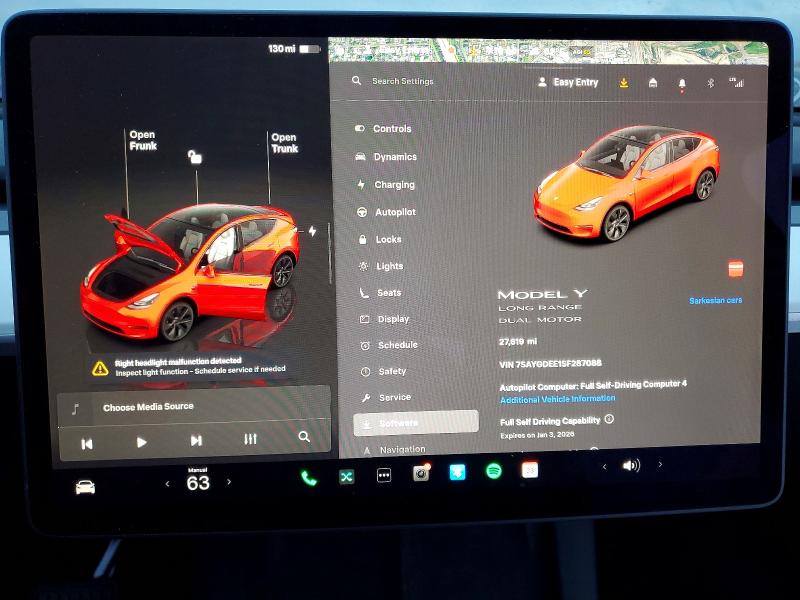
Task: Select Schedule in the settings list
Action: [x=389, y=345]
